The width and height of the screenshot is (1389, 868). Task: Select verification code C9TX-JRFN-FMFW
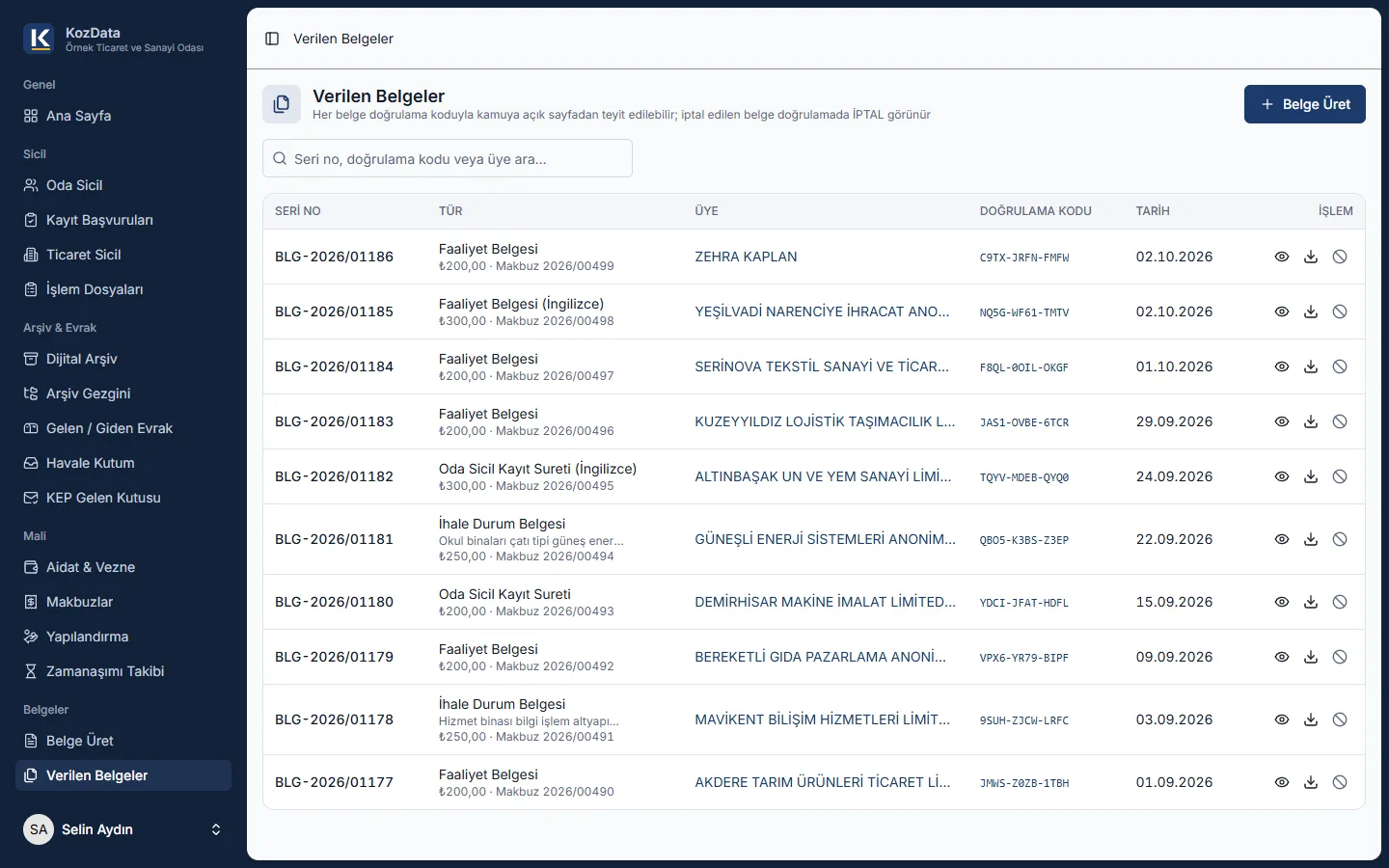click(1024, 258)
